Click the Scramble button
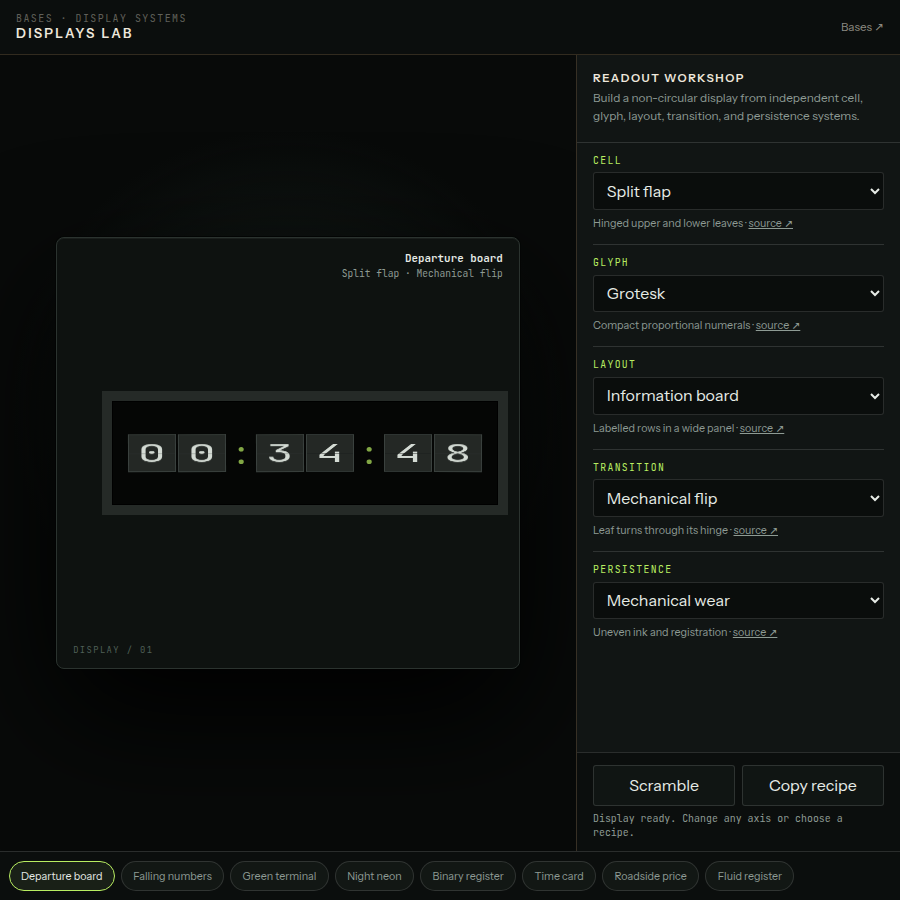Screen dimensions: 900x900 tap(664, 785)
